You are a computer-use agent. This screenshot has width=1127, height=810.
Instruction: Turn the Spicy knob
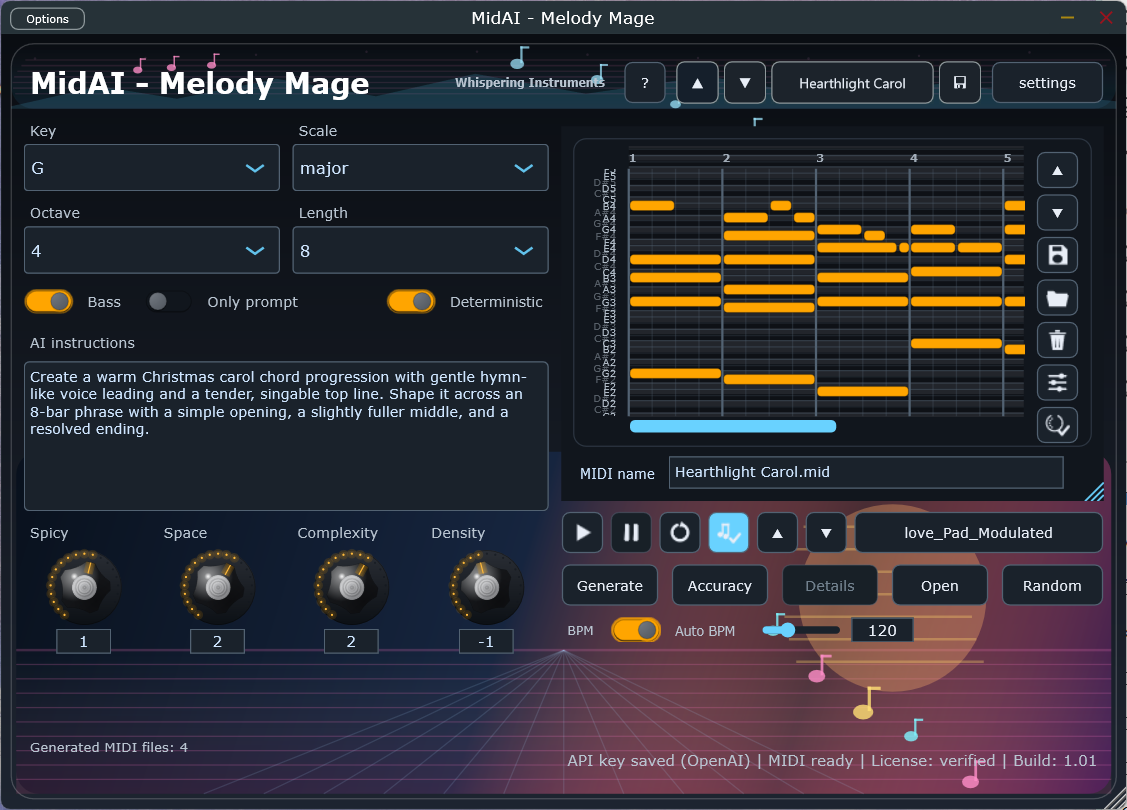(x=84, y=587)
